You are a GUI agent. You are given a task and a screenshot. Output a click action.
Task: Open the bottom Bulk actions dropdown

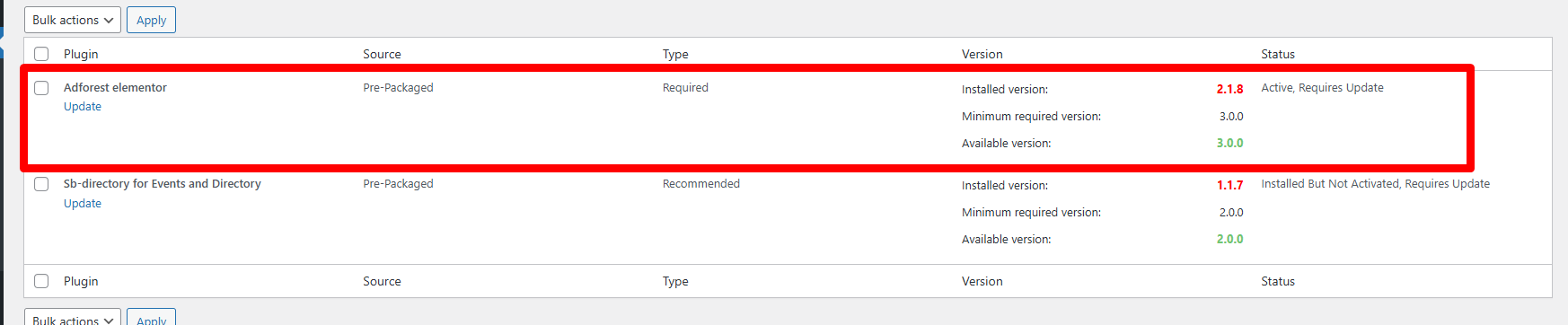[x=73, y=318]
